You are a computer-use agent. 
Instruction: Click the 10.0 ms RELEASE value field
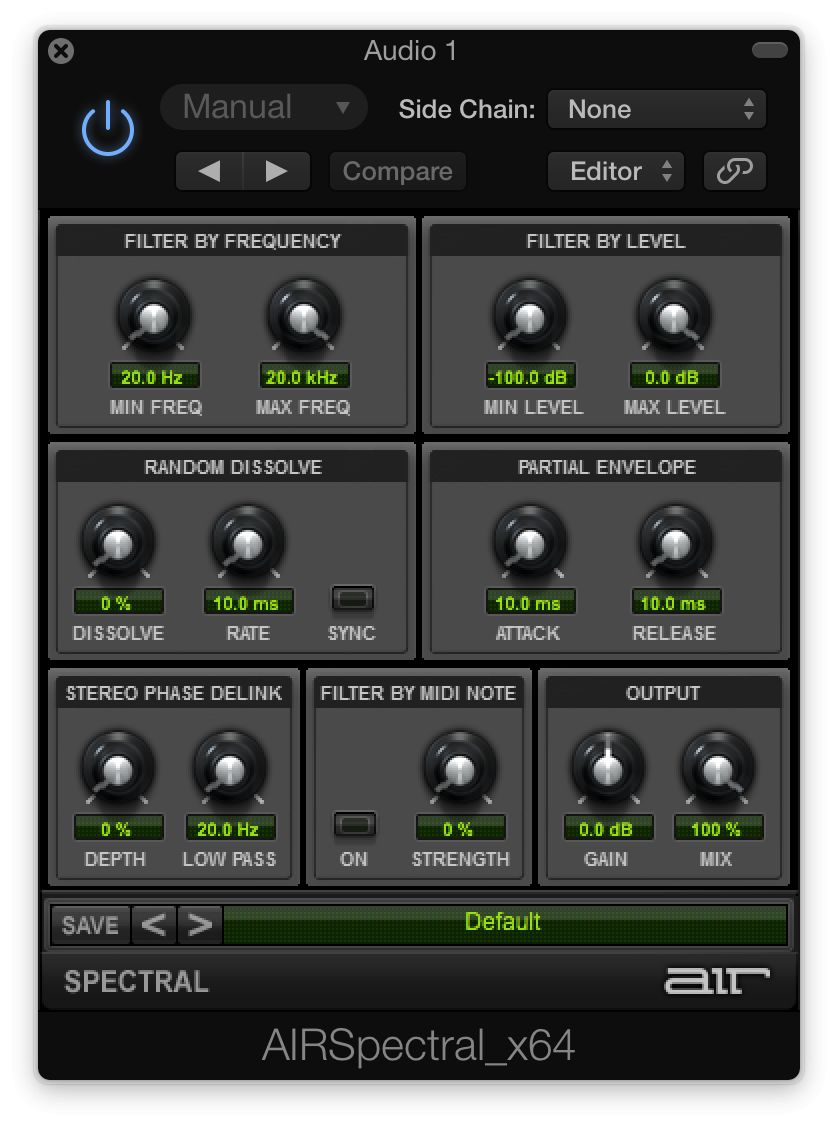[x=676, y=602]
